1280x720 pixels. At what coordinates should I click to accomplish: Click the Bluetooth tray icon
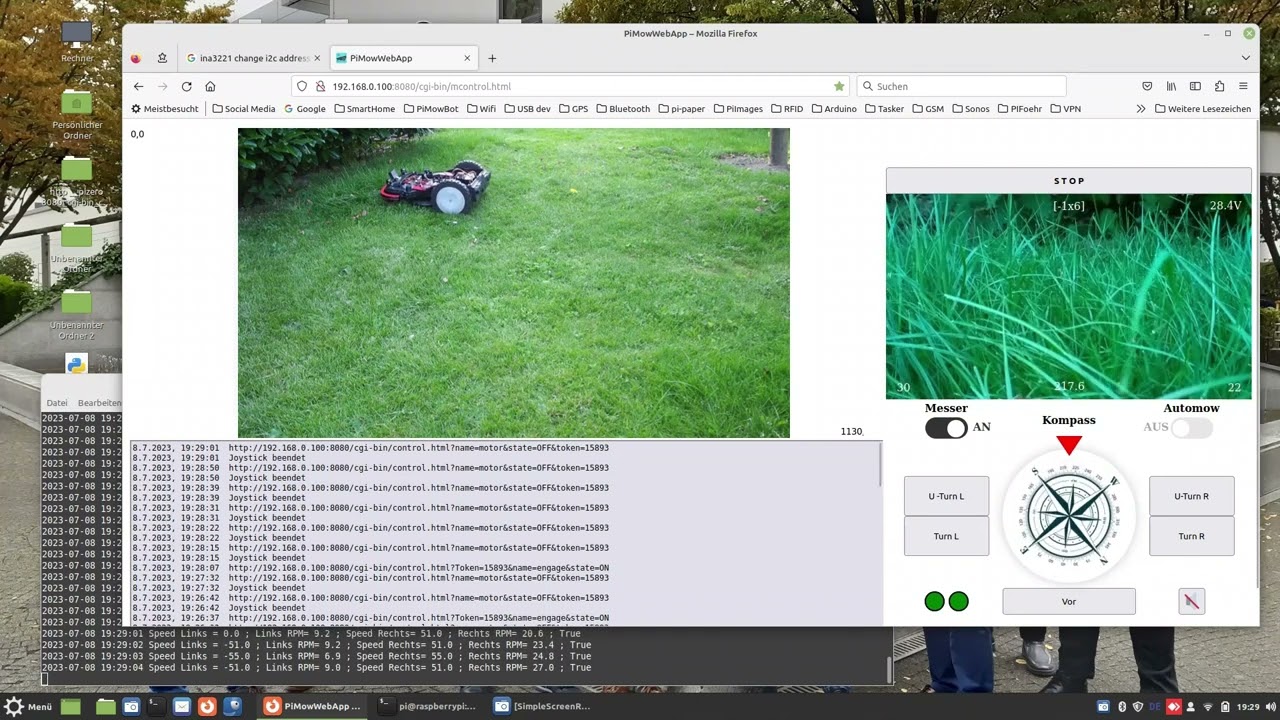pos(1121,706)
